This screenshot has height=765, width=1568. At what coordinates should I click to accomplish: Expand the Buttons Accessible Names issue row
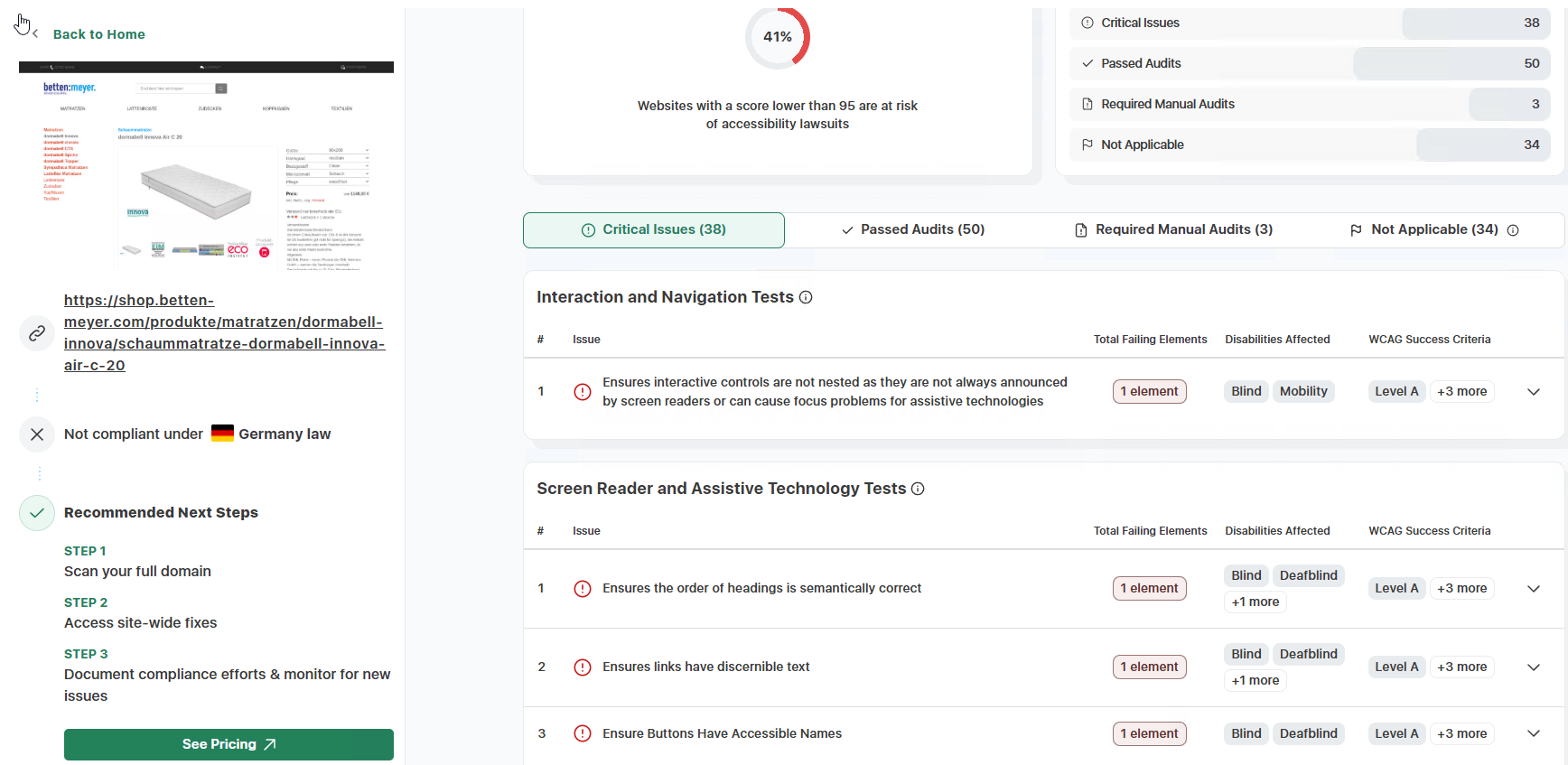tap(1533, 733)
